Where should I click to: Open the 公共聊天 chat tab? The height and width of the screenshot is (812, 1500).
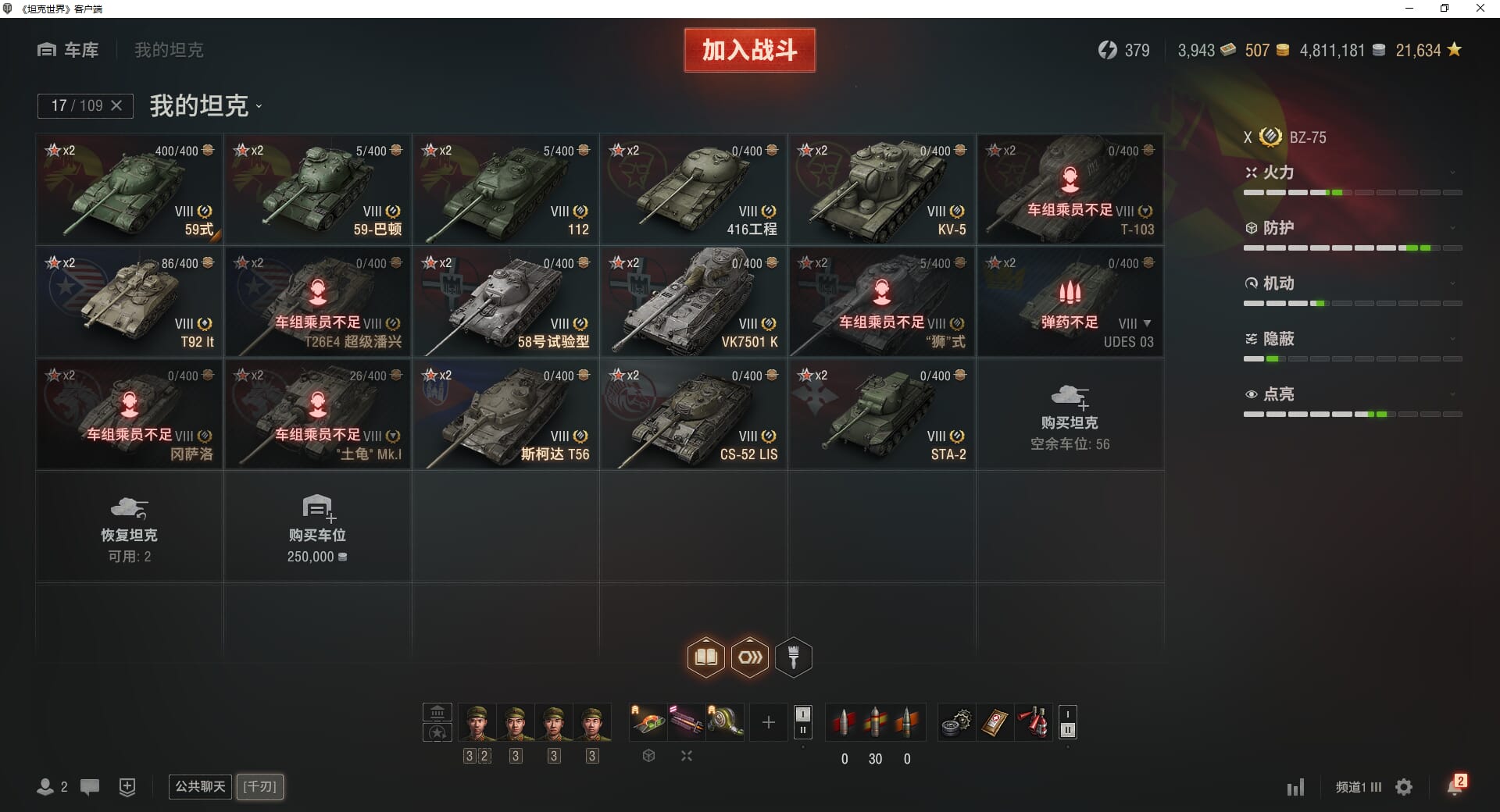pyautogui.click(x=200, y=786)
